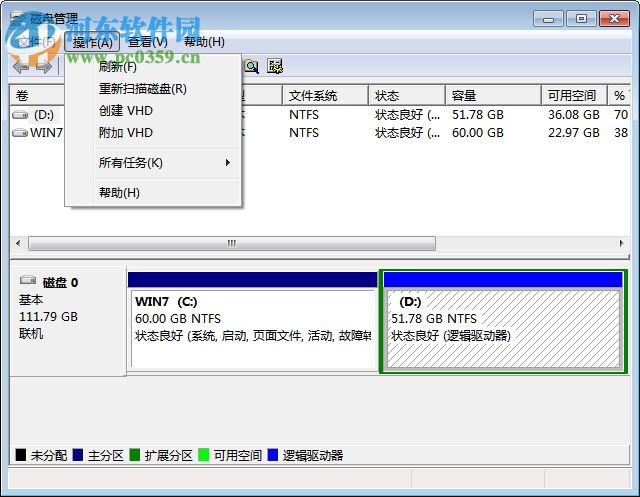Sort by 卷 column header
640x497 pixels.
click(x=37, y=95)
